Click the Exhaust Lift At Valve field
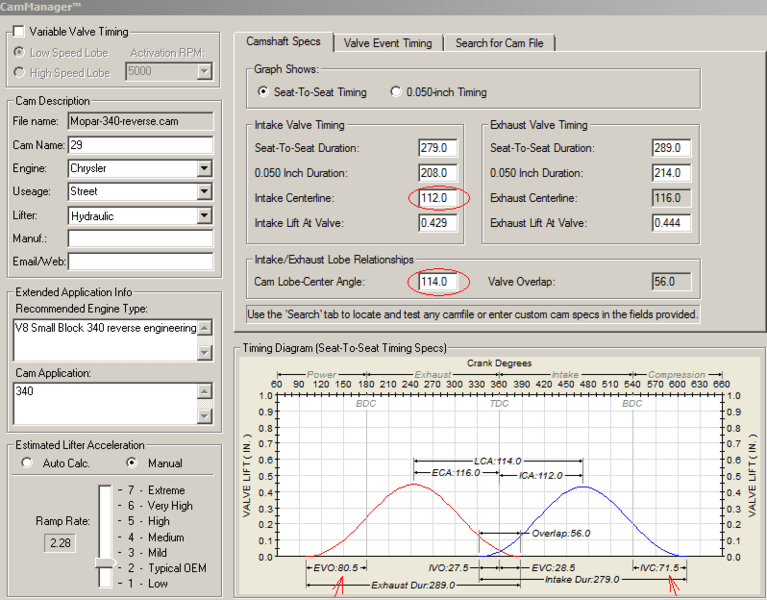Image resolution: width=767 pixels, height=600 pixels. [x=672, y=223]
